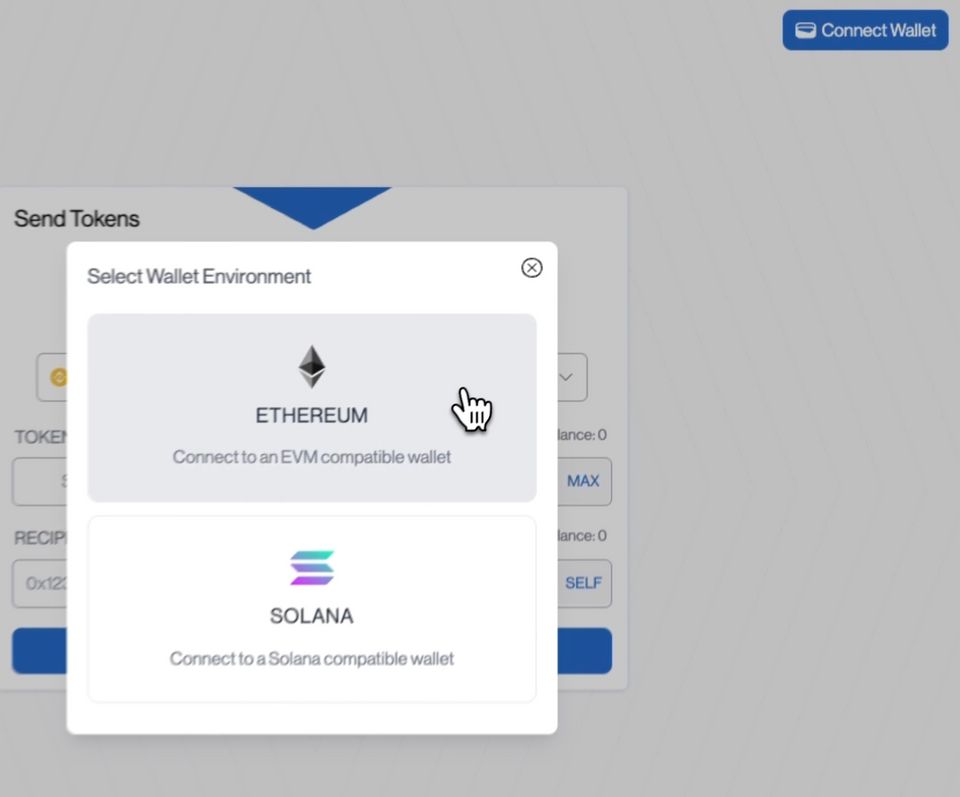Choose SOLANA wallet environment card
960x797 pixels.
click(x=312, y=609)
